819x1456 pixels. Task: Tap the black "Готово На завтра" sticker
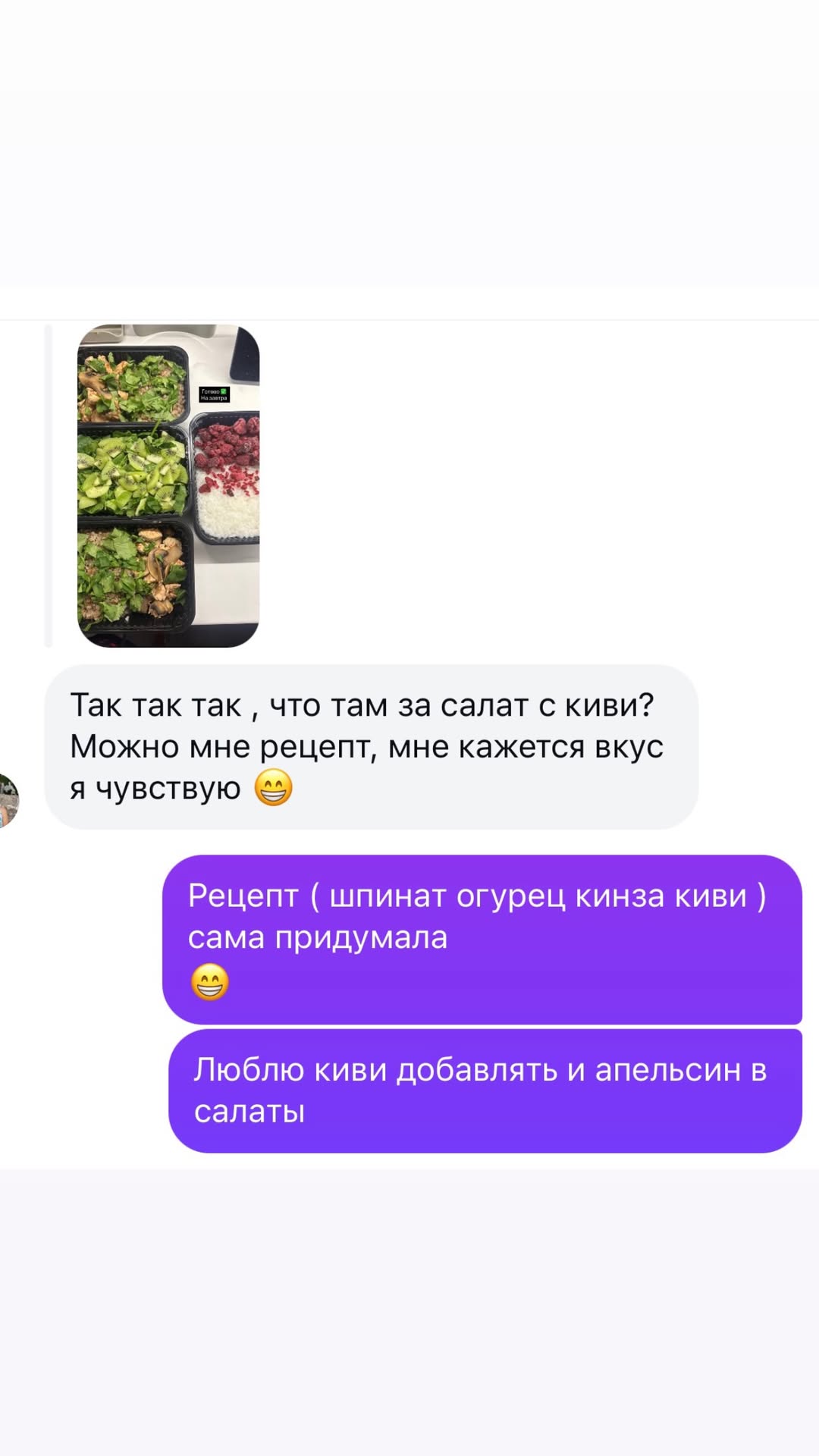click(x=214, y=394)
